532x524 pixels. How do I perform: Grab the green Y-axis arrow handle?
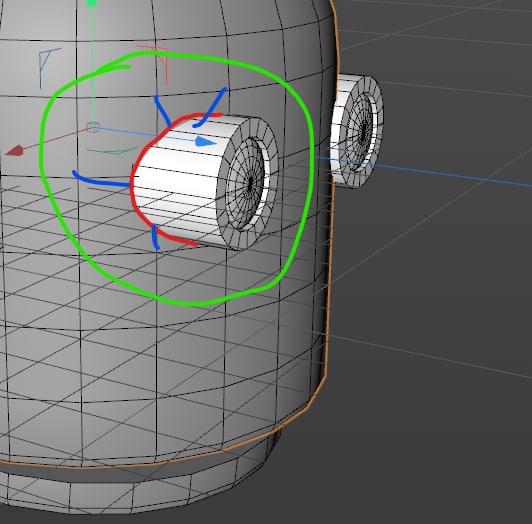pyautogui.click(x=92, y=3)
